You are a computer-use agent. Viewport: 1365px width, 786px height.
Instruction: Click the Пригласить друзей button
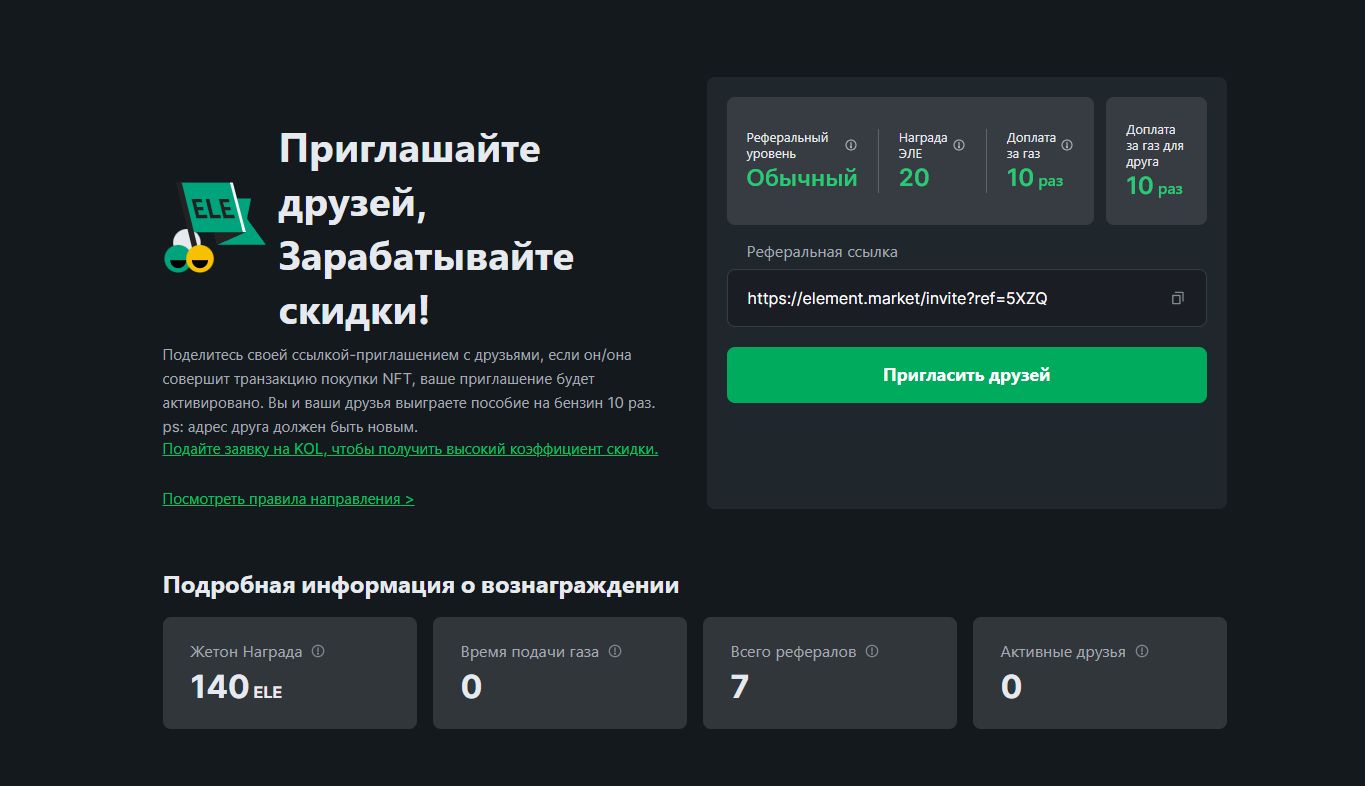(x=966, y=375)
